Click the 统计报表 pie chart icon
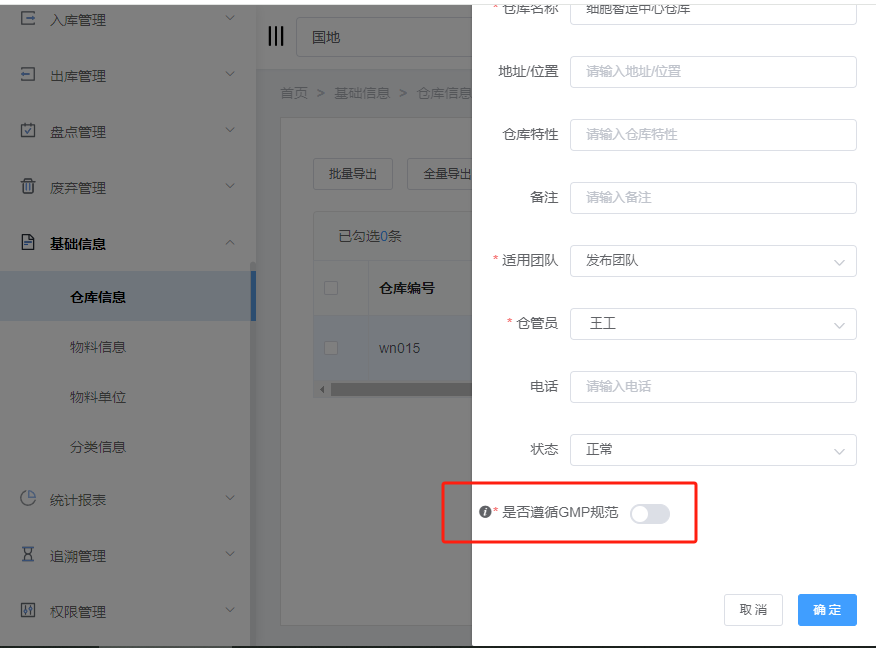Image resolution: width=876 pixels, height=648 pixels. [28, 498]
